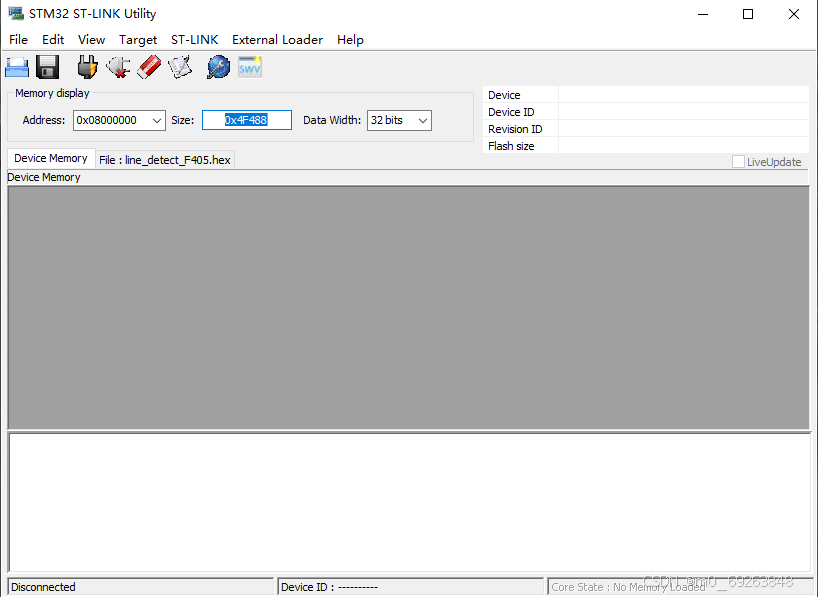818x597 pixels.
Task: Click the STM32 ST-LINK Utility title icon
Action: tap(16, 14)
